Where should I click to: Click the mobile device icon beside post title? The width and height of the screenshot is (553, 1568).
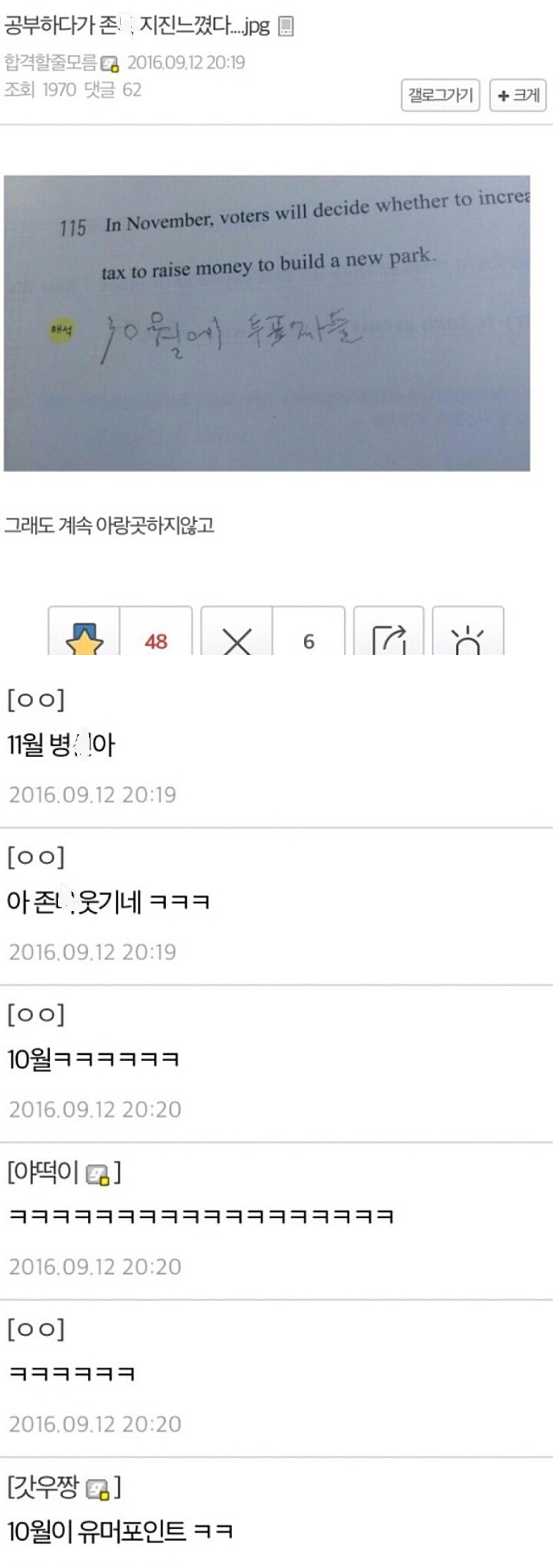tap(286, 26)
